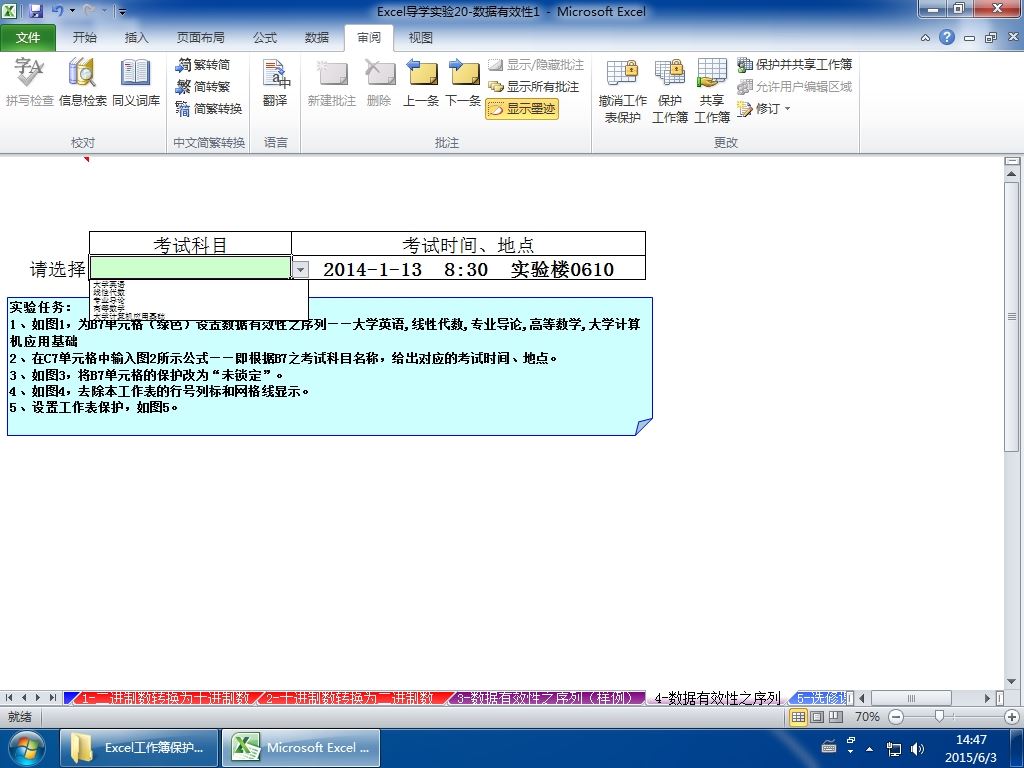Switch to Page Break Preview in status bar
The height and width of the screenshot is (768, 1024).
836,716
